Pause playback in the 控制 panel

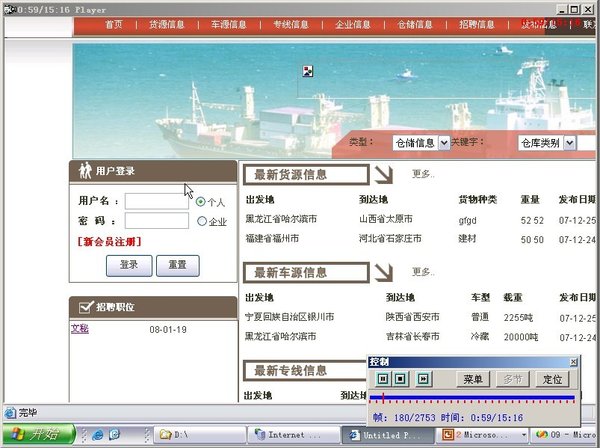[x=383, y=379]
